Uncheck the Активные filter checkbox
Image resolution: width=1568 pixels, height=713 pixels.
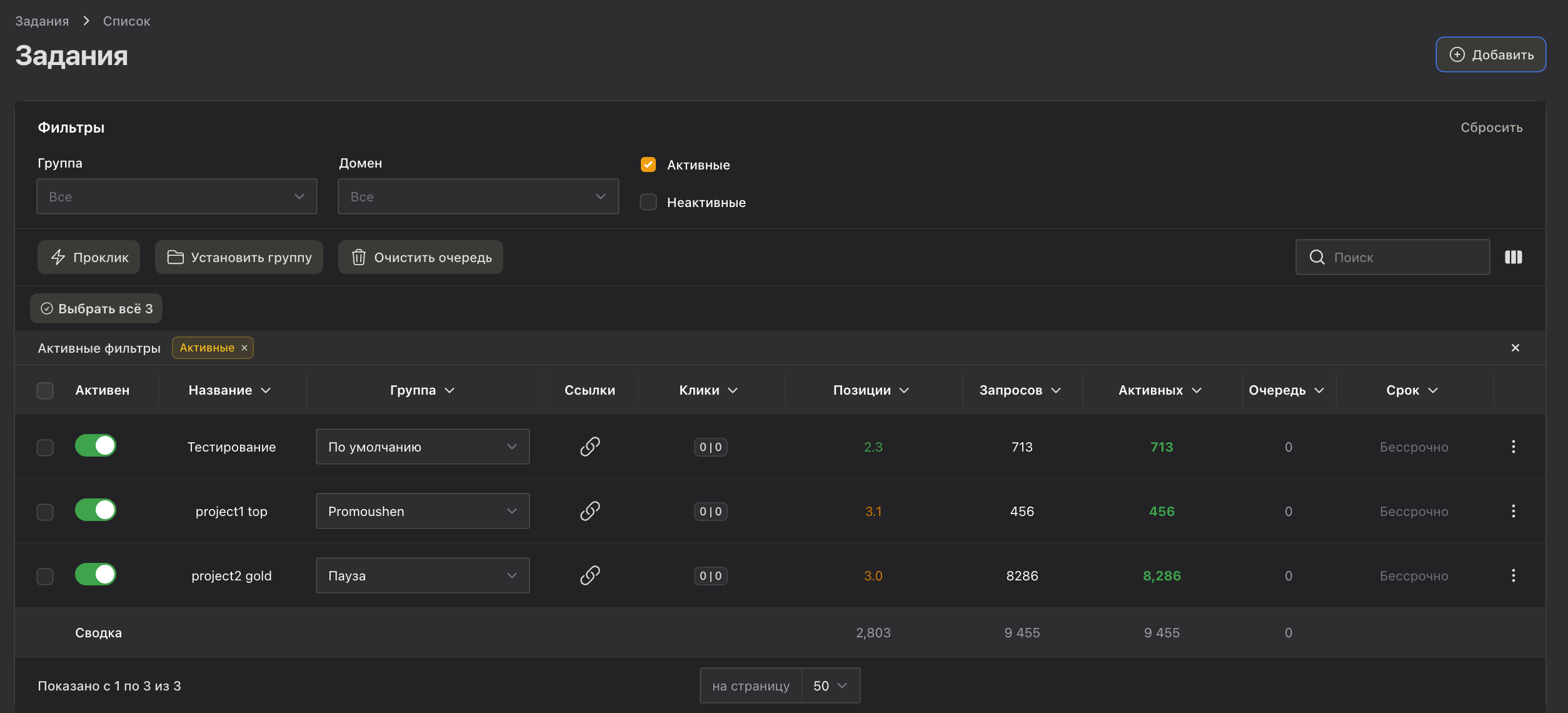(x=648, y=164)
